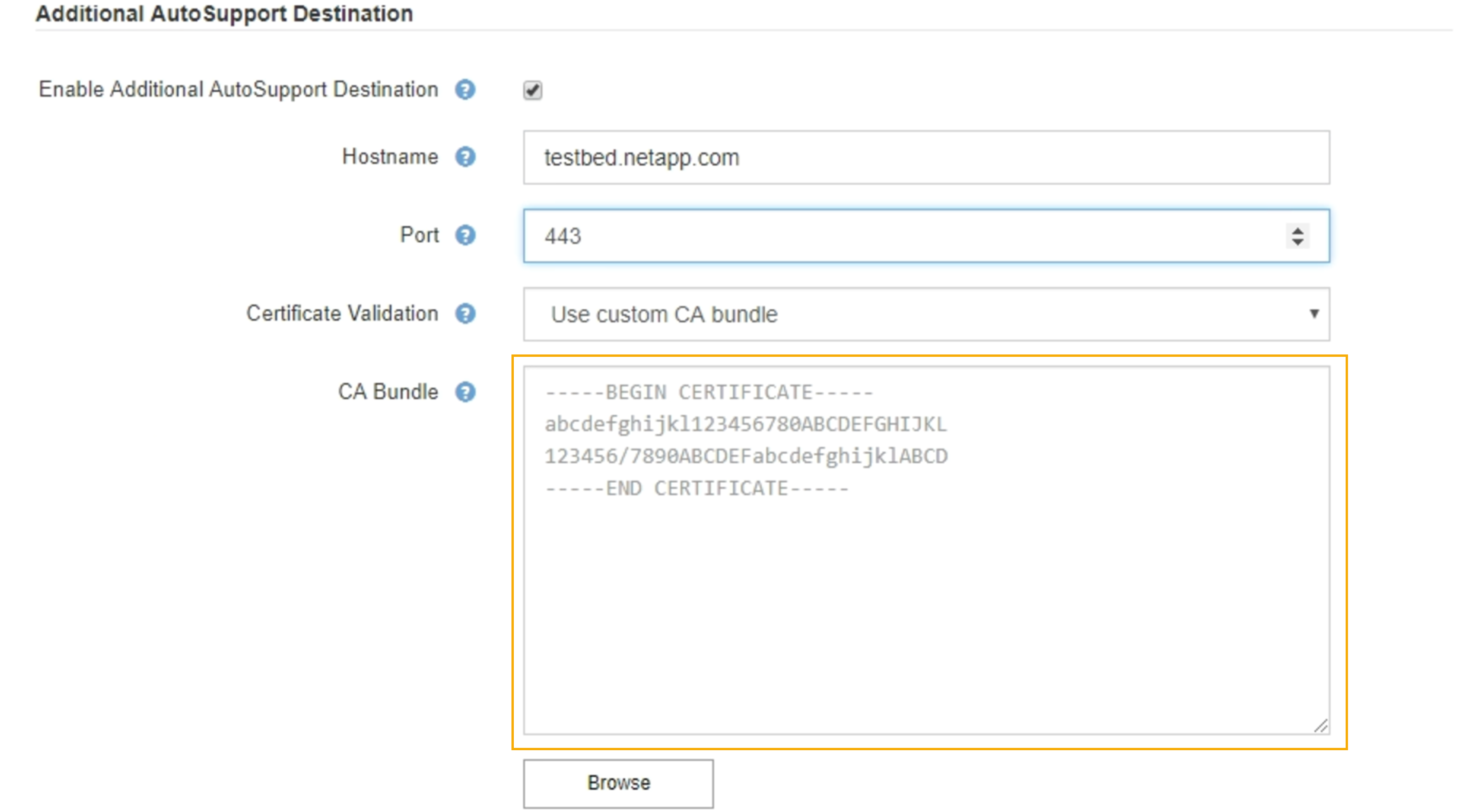Click help icon beside Enable Additional AutoSupport Destination

[x=465, y=90]
